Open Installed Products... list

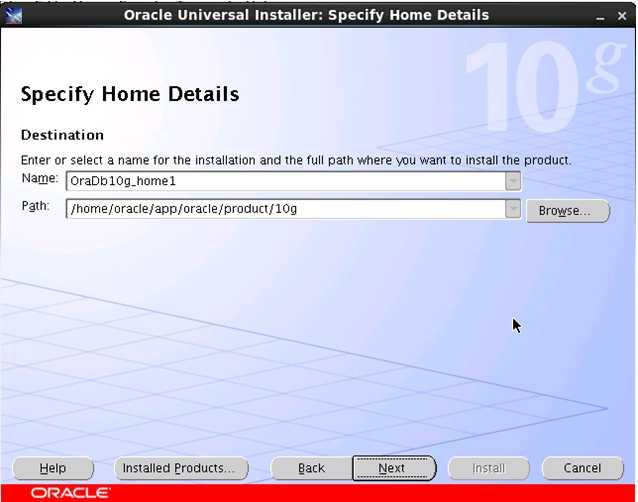181,468
